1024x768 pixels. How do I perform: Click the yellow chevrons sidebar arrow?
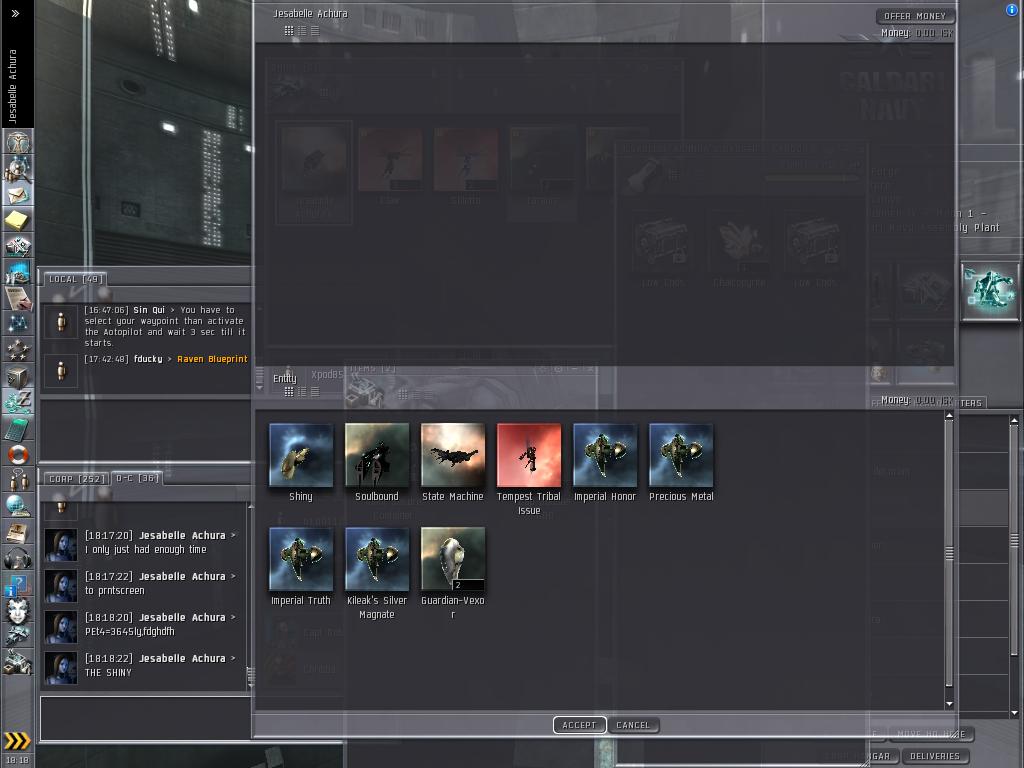tap(17, 741)
